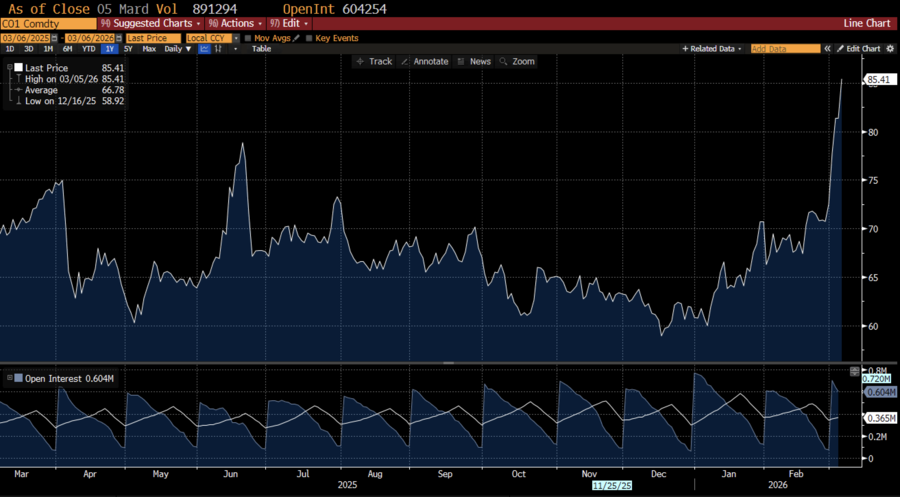Switch to the 5Y time range
900x497 pixels.
click(x=128, y=48)
